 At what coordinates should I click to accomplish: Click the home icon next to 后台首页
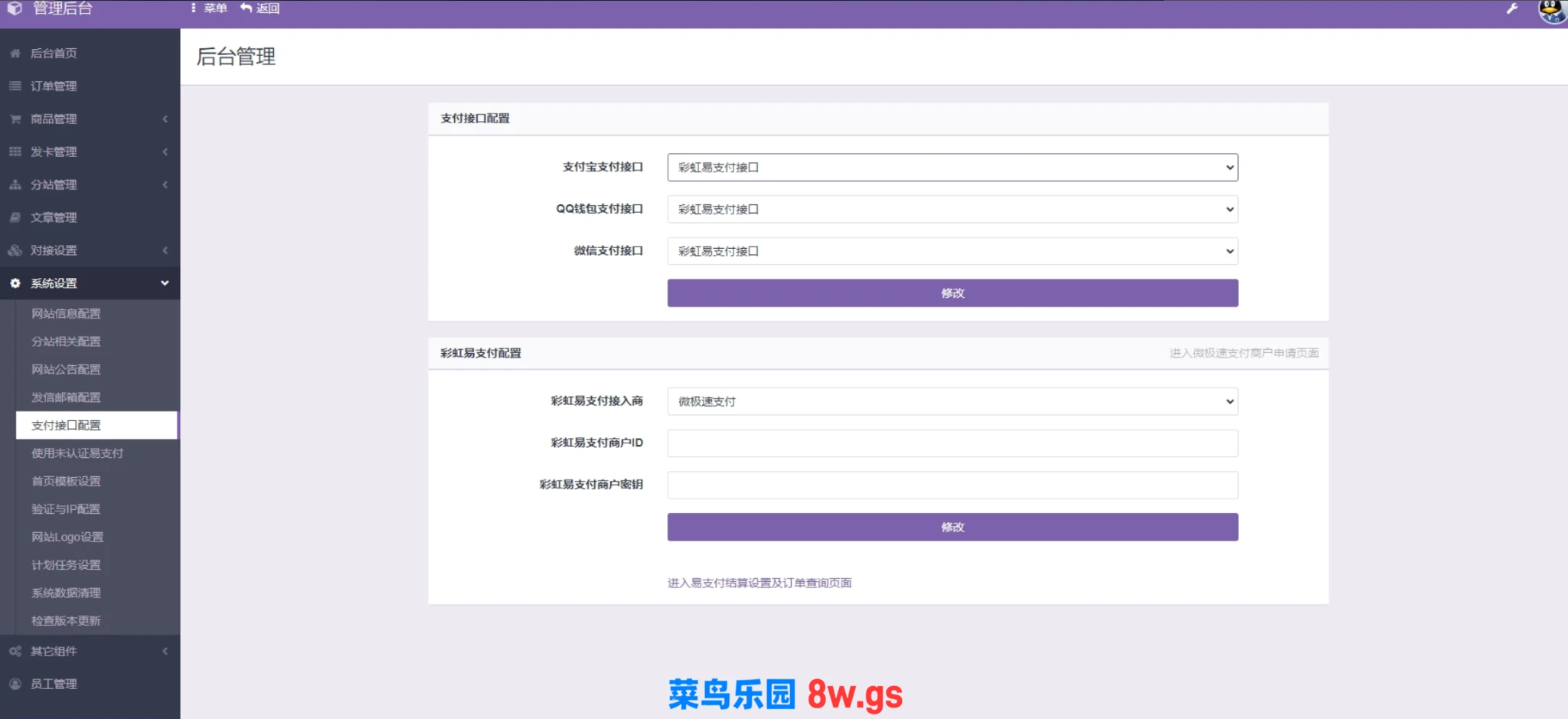[15, 54]
